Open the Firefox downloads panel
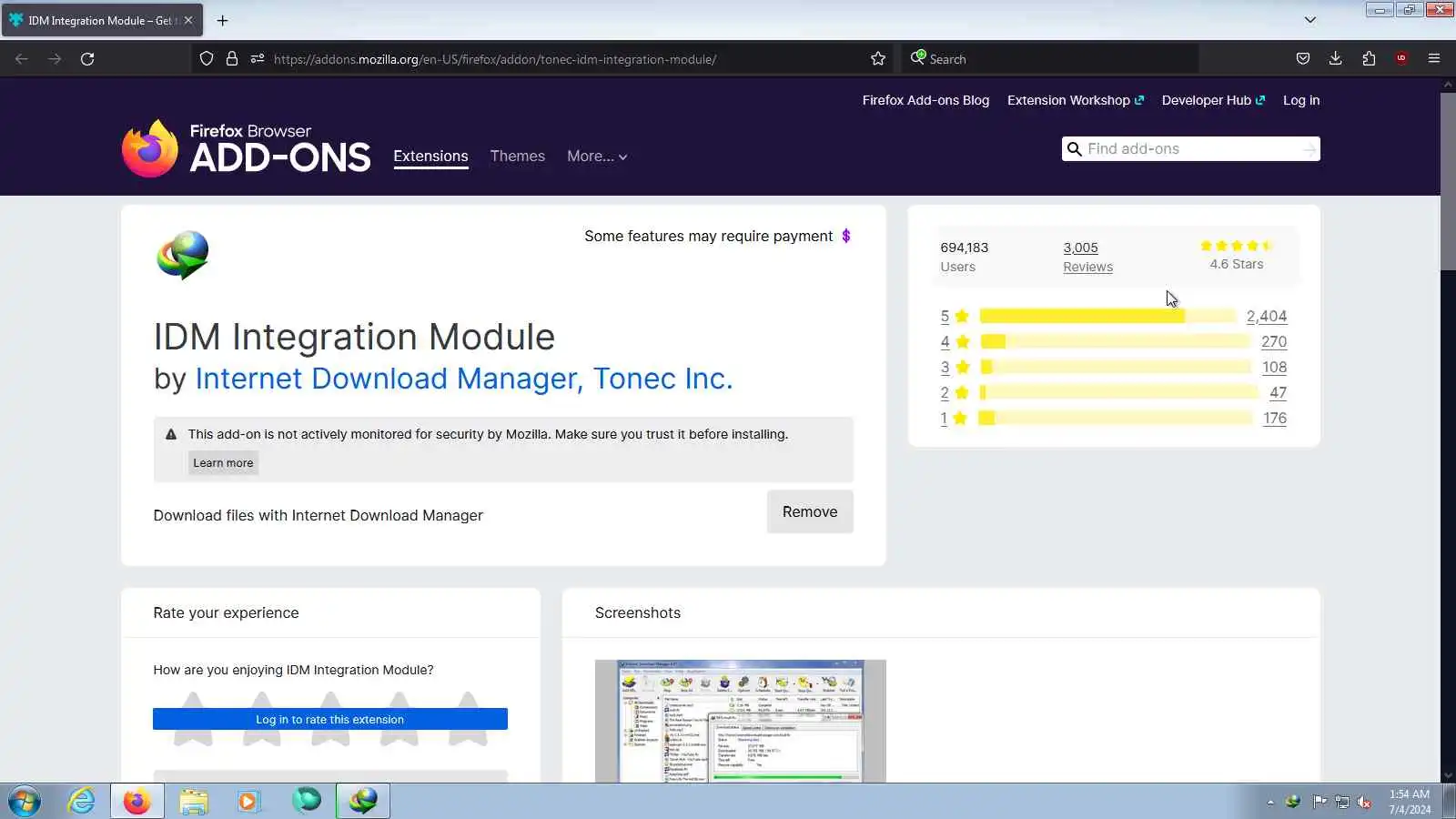Image resolution: width=1456 pixels, height=819 pixels. pos(1336,59)
